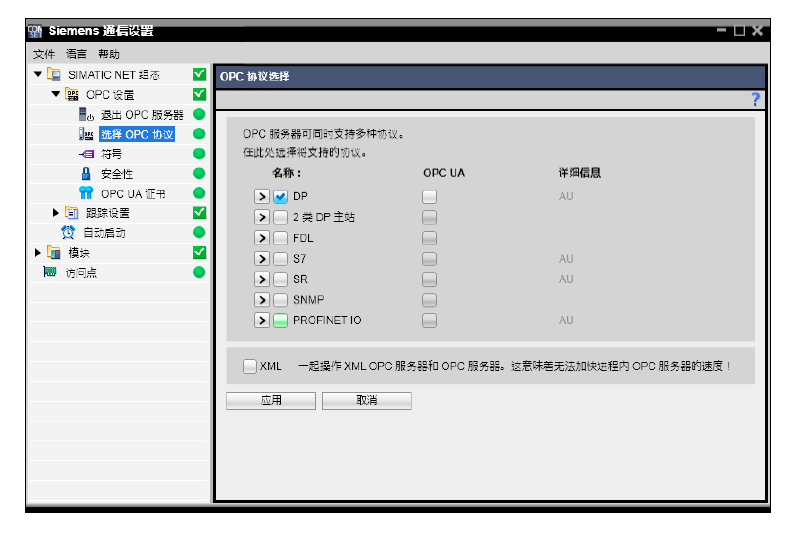Uncheck the DP protocol checkbox
The height and width of the screenshot is (533, 786).
pos(280,197)
